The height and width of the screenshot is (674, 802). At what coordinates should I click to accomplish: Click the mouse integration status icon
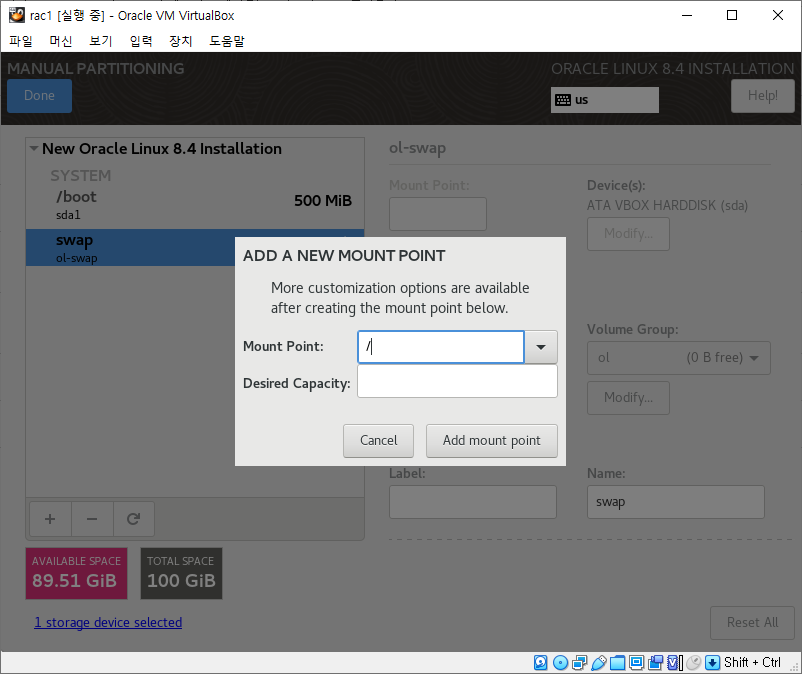point(693,662)
